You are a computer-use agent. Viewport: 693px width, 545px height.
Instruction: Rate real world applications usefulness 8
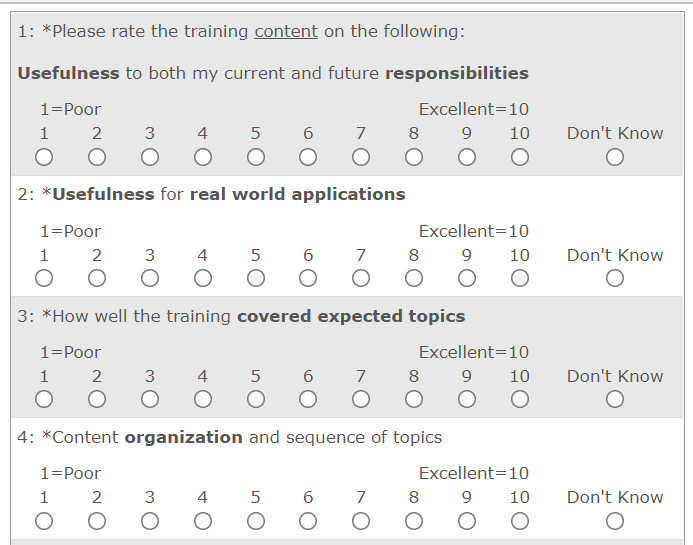414,278
